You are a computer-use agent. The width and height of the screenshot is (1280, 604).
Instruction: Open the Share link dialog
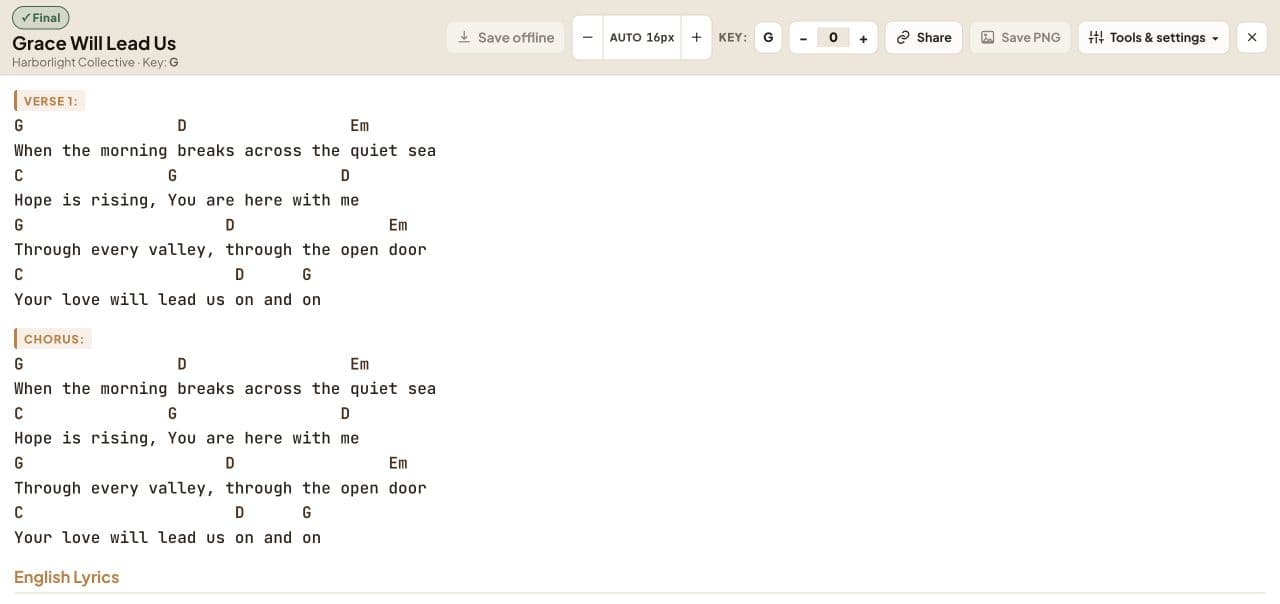pos(924,37)
